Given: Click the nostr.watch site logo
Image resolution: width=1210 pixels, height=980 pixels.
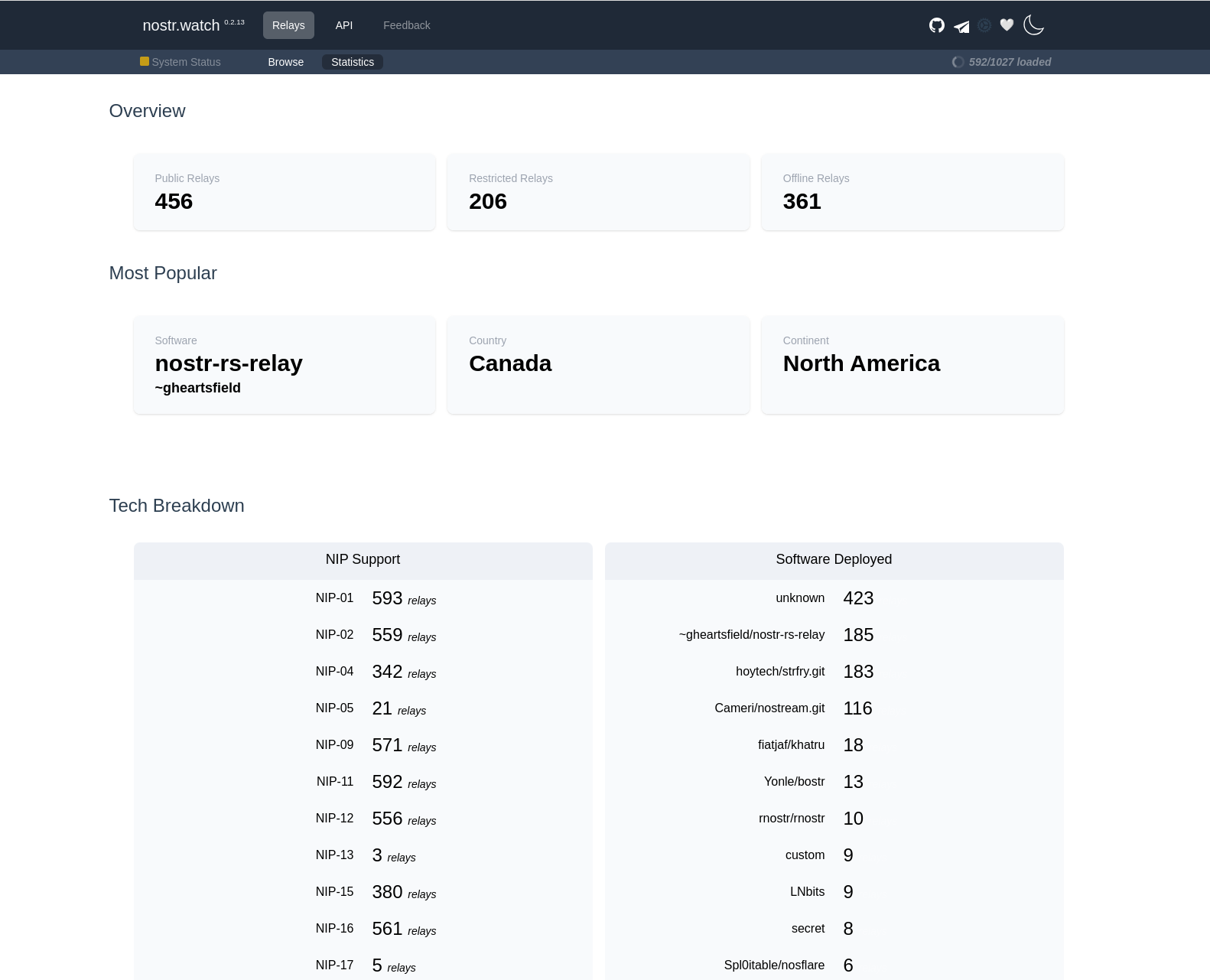Looking at the screenshot, I should tap(181, 25).
